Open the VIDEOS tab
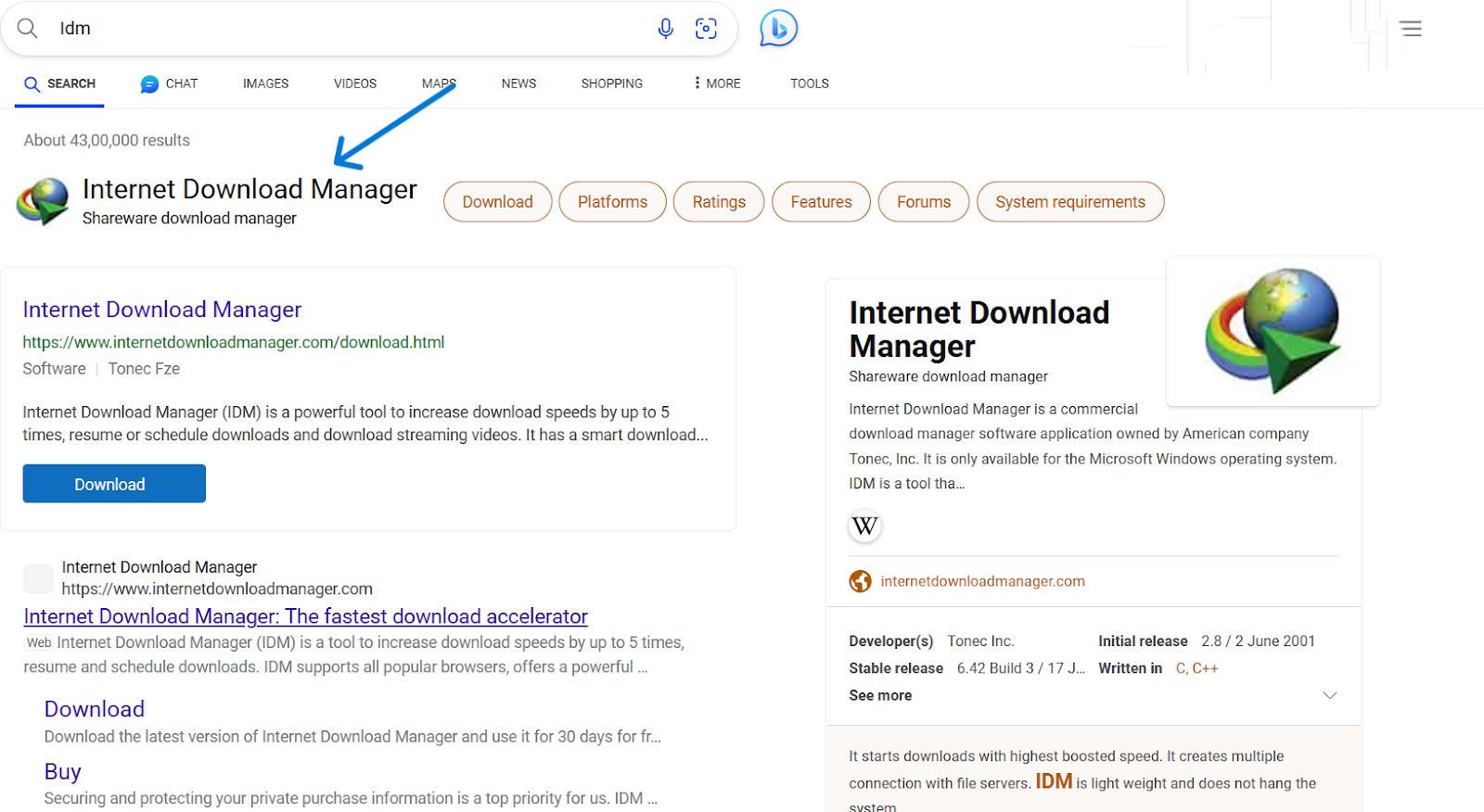Screen dimensions: 1484x812 (355, 83)
